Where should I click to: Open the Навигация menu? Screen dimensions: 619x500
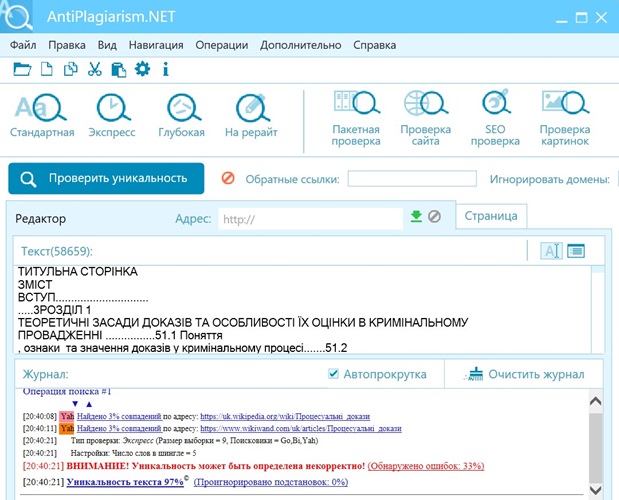pos(156,45)
